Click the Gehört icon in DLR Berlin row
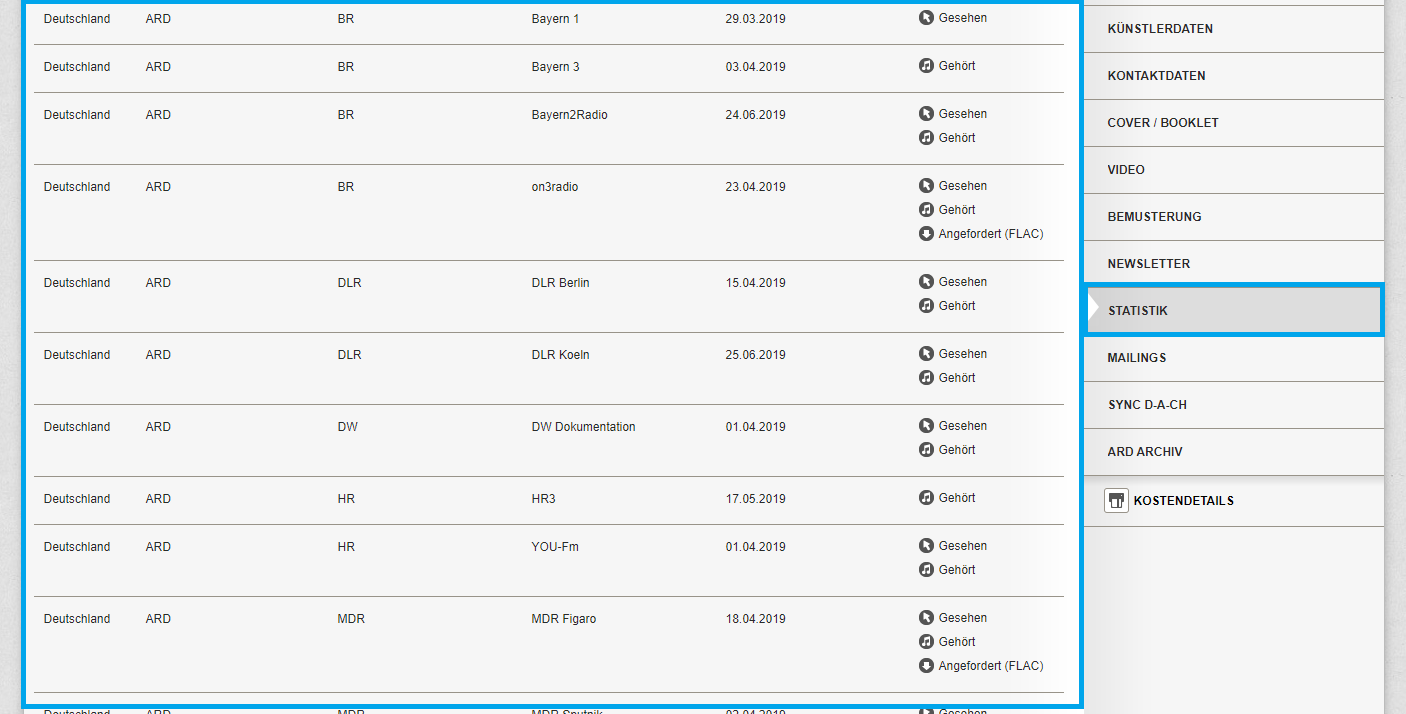The width and height of the screenshot is (1406, 714). coord(926,306)
